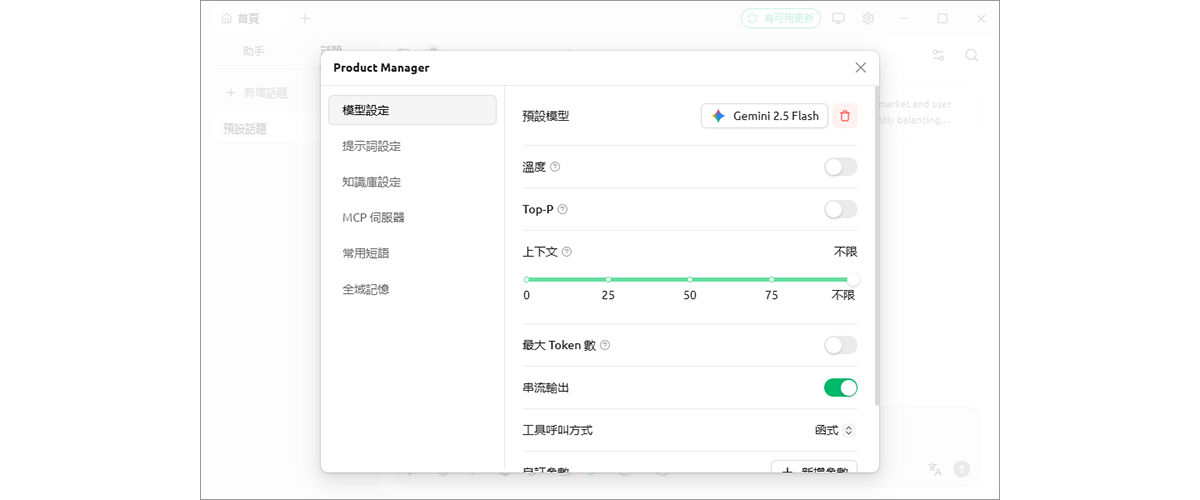Image resolution: width=1200 pixels, height=500 pixels.
Task: Click 新增話題 in main window
Action: 257,93
